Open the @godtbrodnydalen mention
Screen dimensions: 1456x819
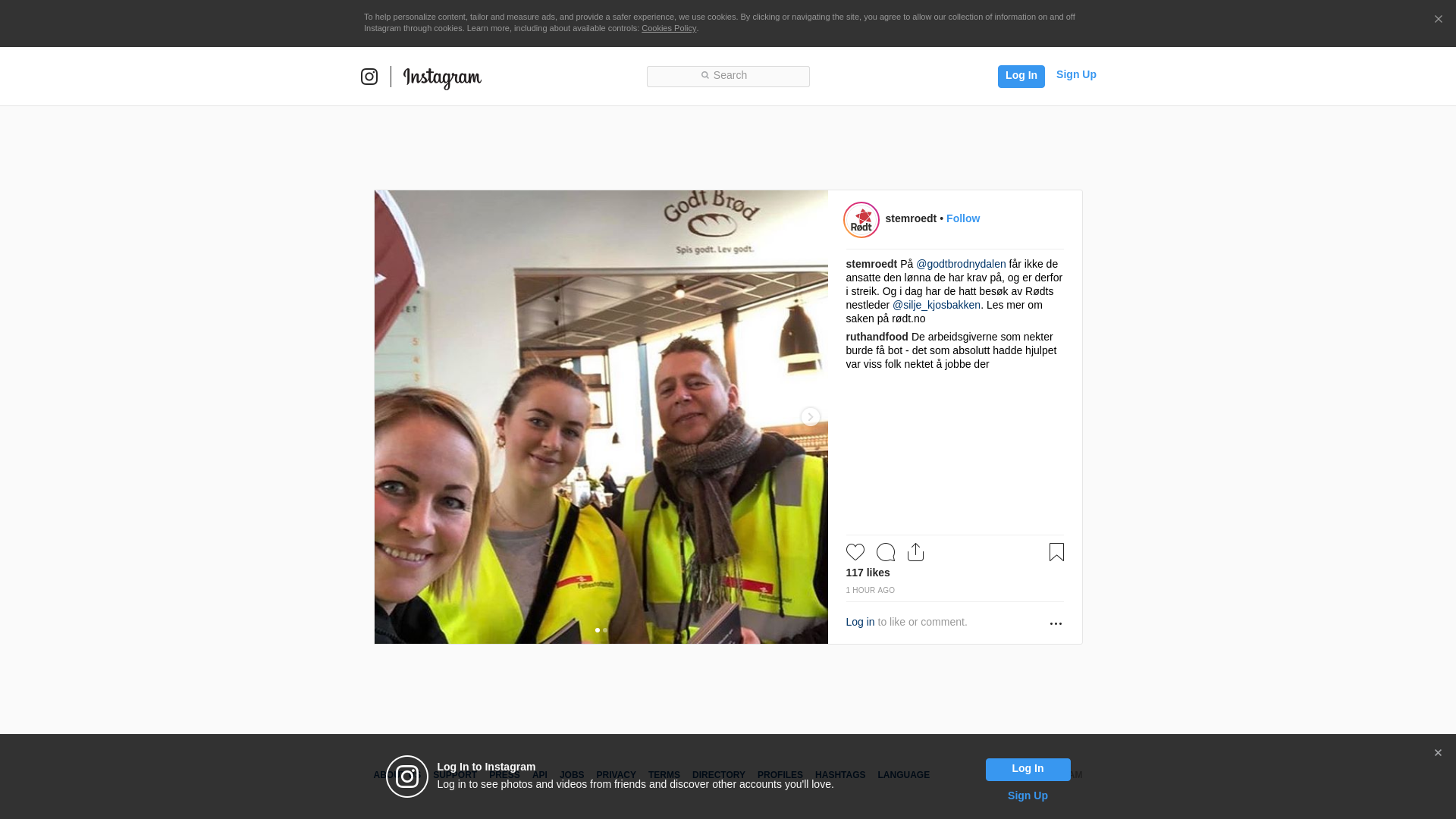pos(961,264)
